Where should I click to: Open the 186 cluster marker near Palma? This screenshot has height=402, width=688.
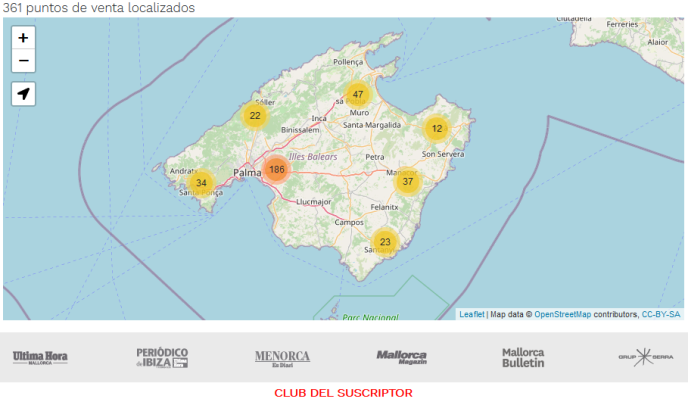277,170
